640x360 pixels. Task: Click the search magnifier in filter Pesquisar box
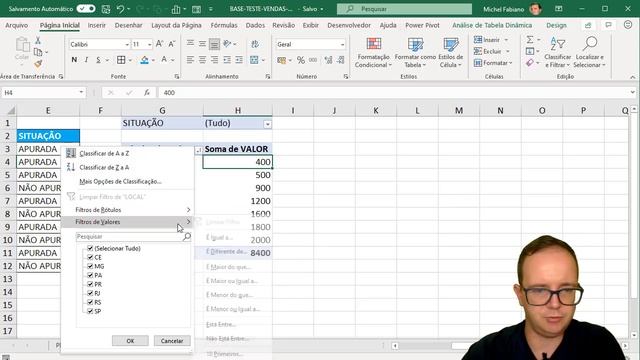(187, 237)
